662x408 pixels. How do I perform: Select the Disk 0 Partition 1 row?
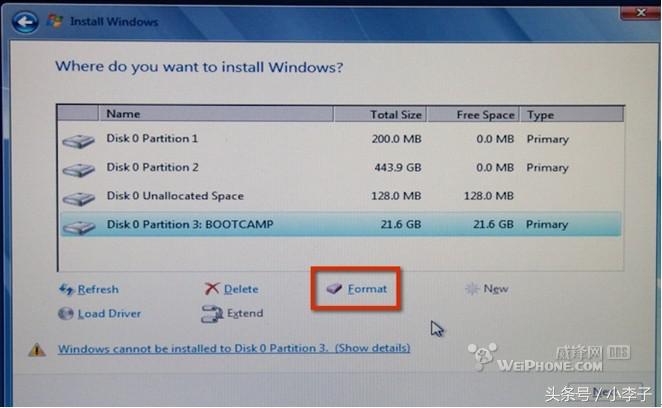[341, 139]
